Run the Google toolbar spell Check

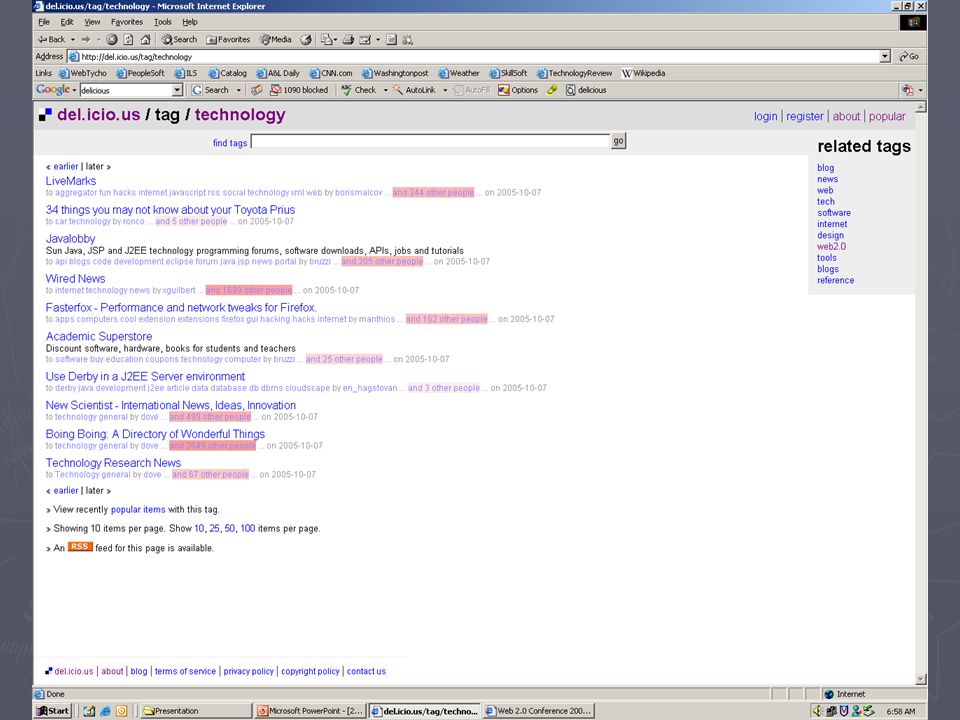point(359,90)
